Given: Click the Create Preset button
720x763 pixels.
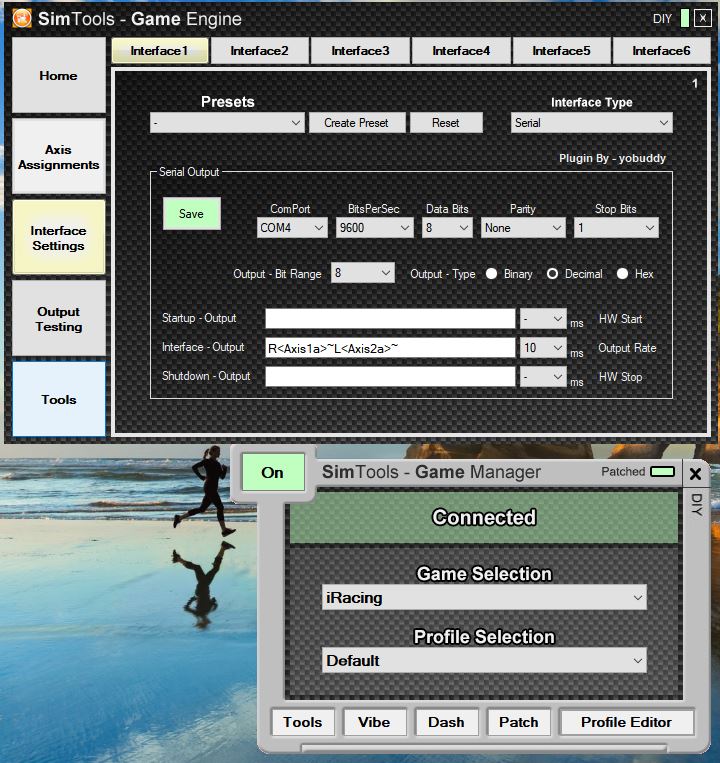Looking at the screenshot, I should pos(357,123).
